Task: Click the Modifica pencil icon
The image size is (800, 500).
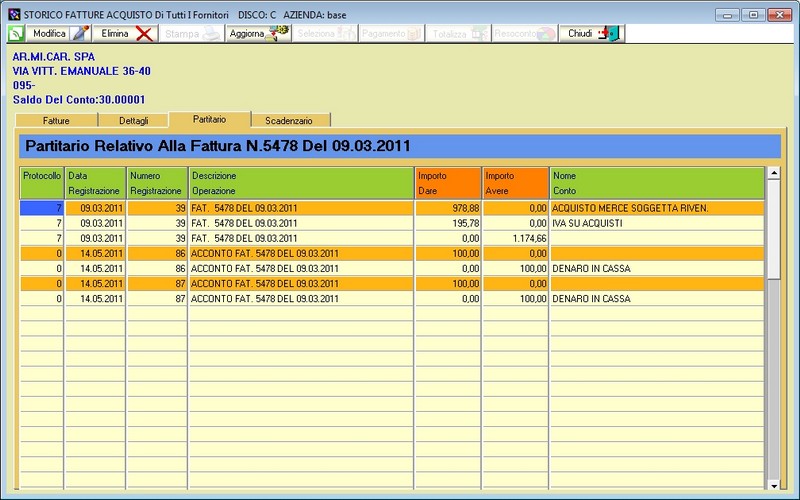Action: point(80,34)
